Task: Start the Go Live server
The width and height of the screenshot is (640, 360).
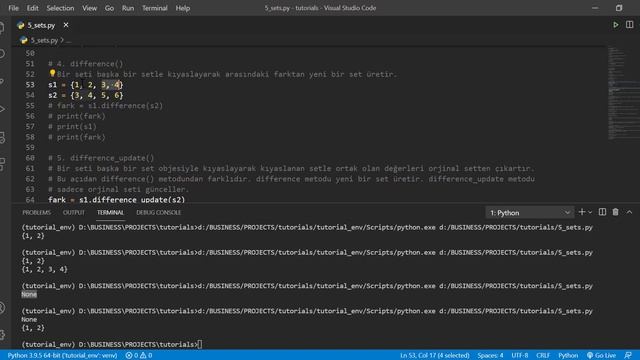Action: (601, 356)
